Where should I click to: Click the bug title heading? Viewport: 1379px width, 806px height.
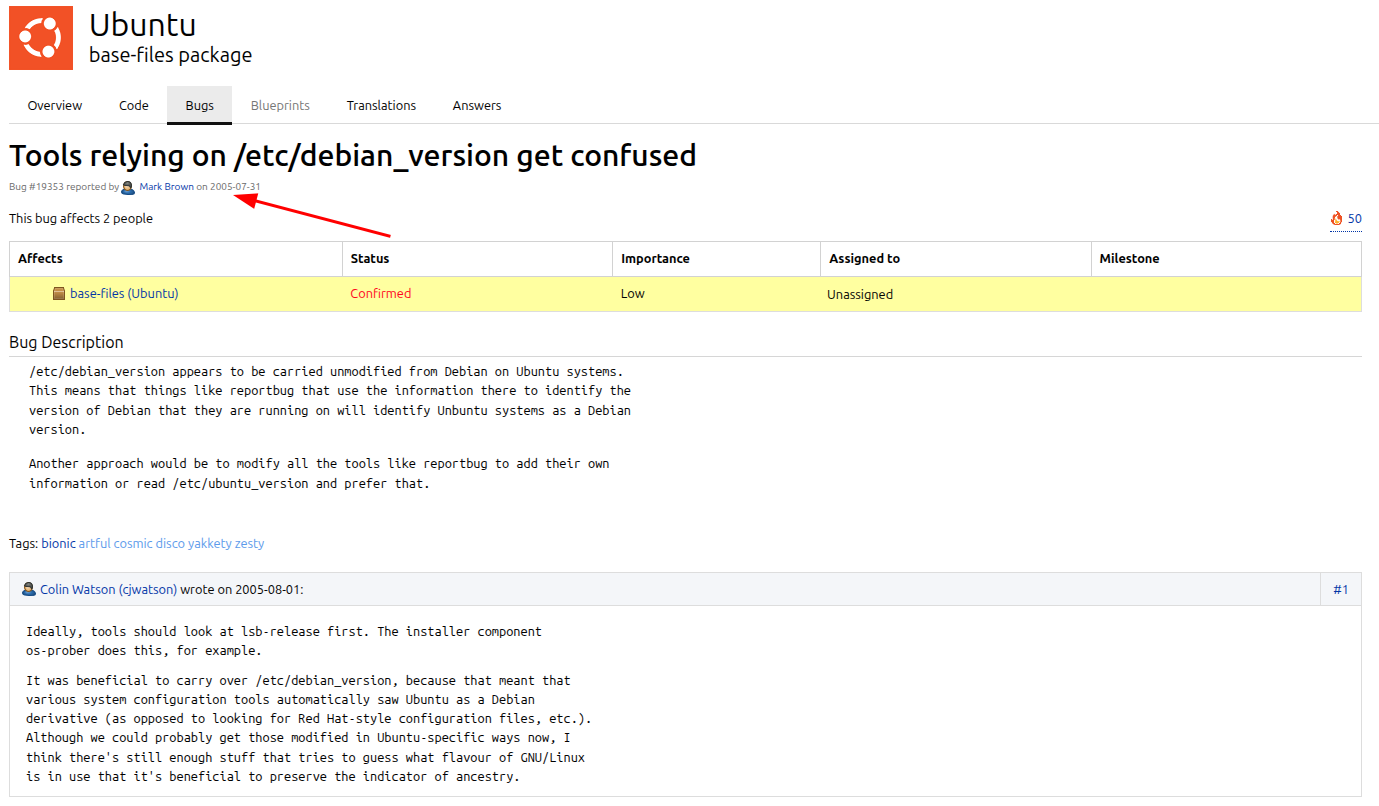click(x=353, y=156)
